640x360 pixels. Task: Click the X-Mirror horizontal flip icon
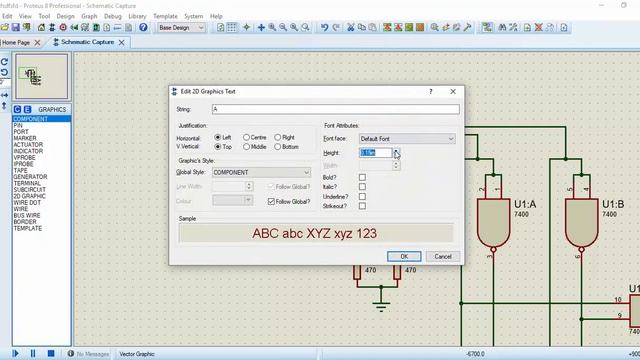coord(4,95)
